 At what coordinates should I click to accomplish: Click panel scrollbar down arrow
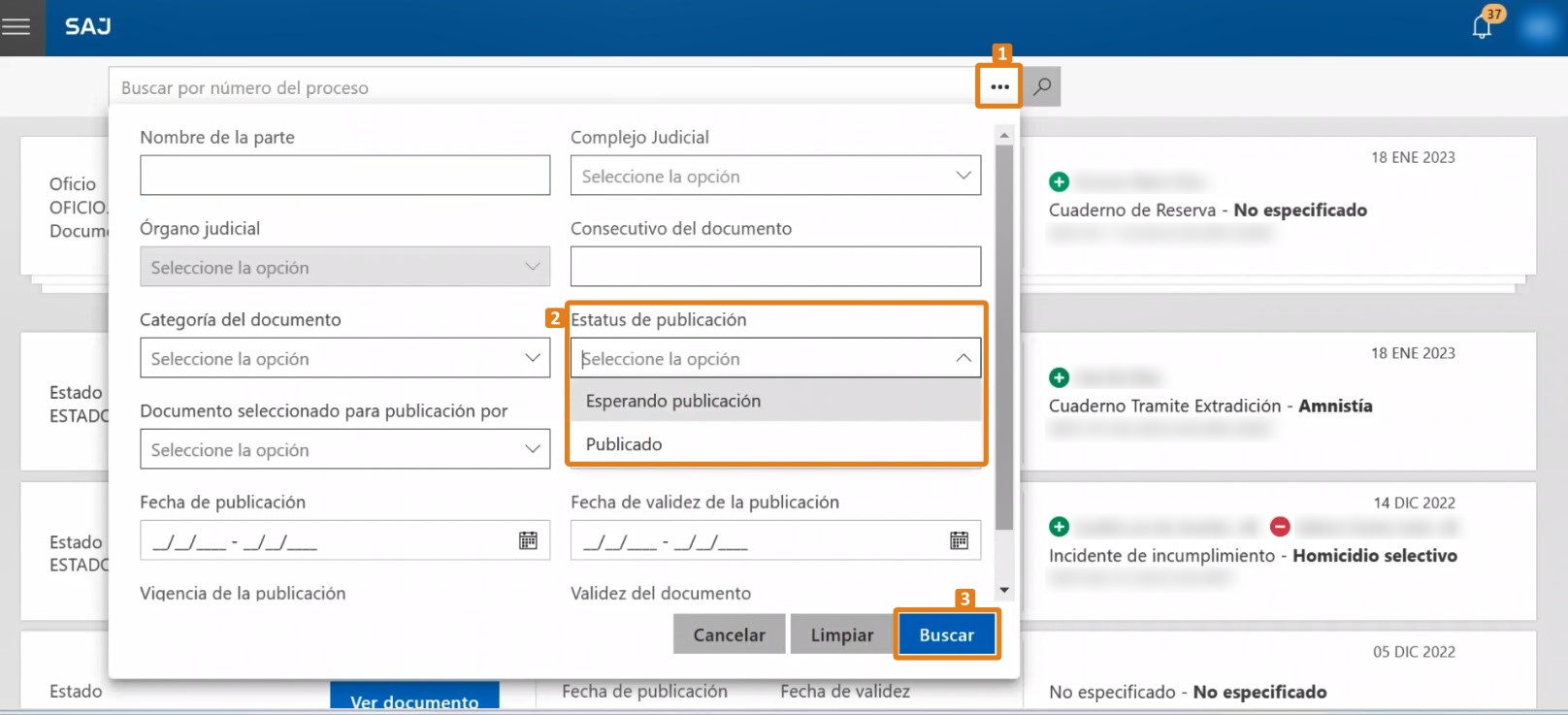pos(1004,590)
